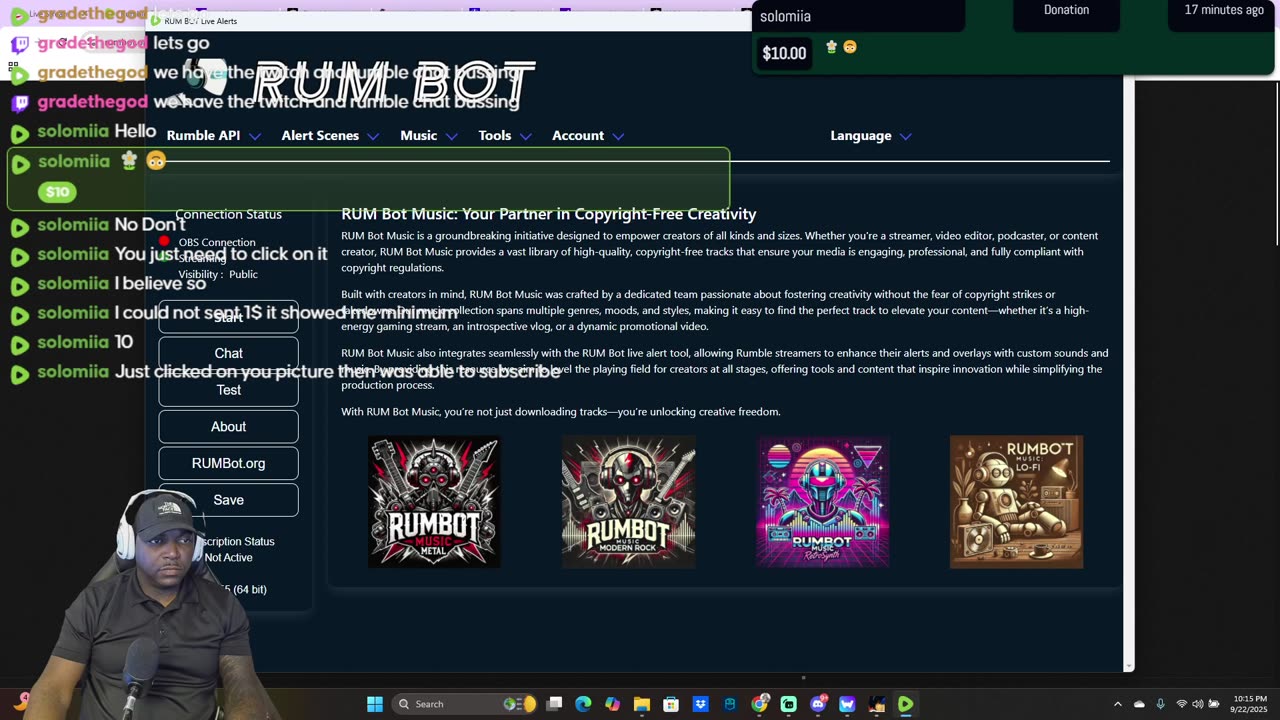The width and height of the screenshot is (1280, 720).
Task: Click the Music page's Copyright-Free Creativity heading
Action: (548, 214)
